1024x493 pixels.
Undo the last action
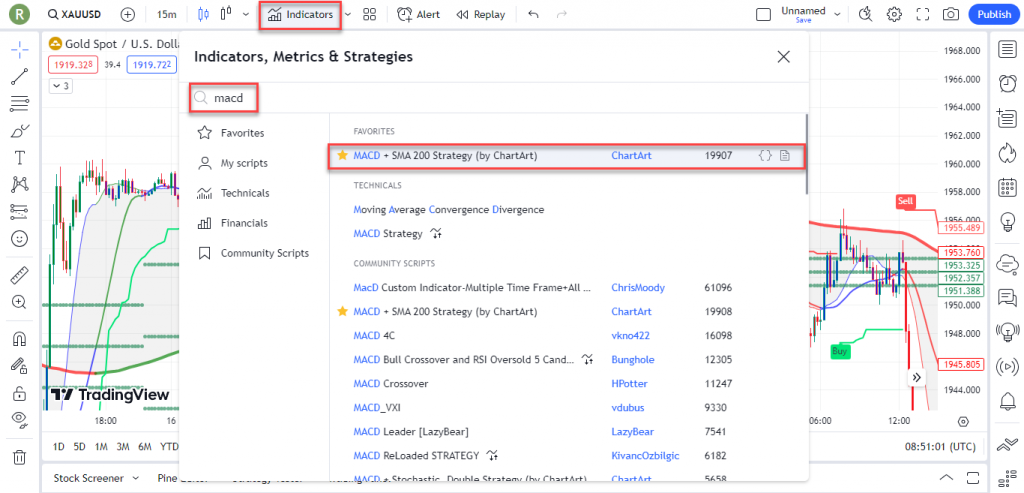(534, 14)
